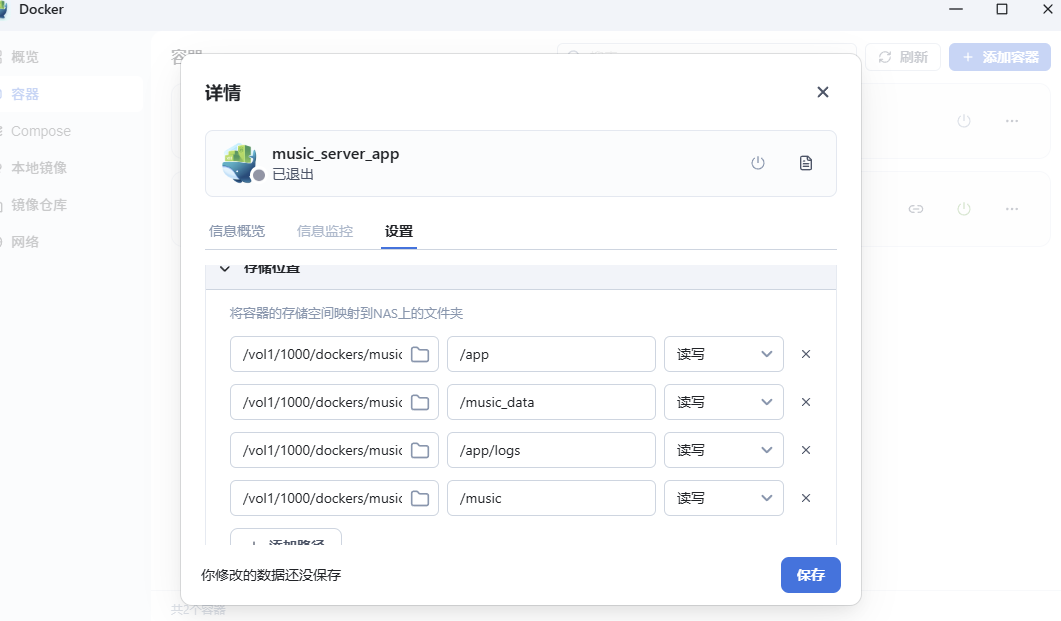Click the 添加容器 add container button
Viewport: 1061px width, 621px height.
[x=999, y=57]
